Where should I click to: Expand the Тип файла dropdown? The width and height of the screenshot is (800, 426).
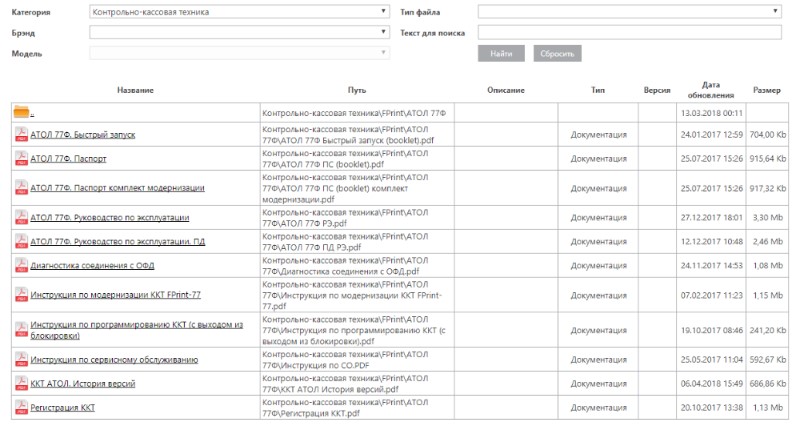pos(628,12)
